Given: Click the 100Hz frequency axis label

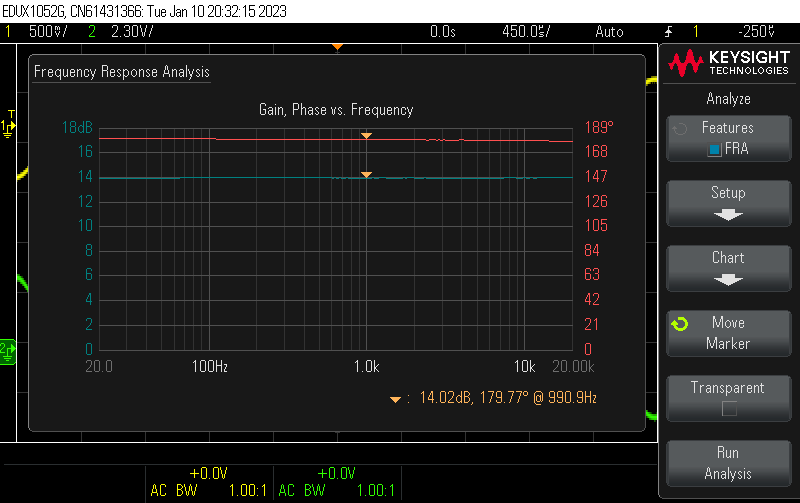Looking at the screenshot, I should click(x=210, y=366).
